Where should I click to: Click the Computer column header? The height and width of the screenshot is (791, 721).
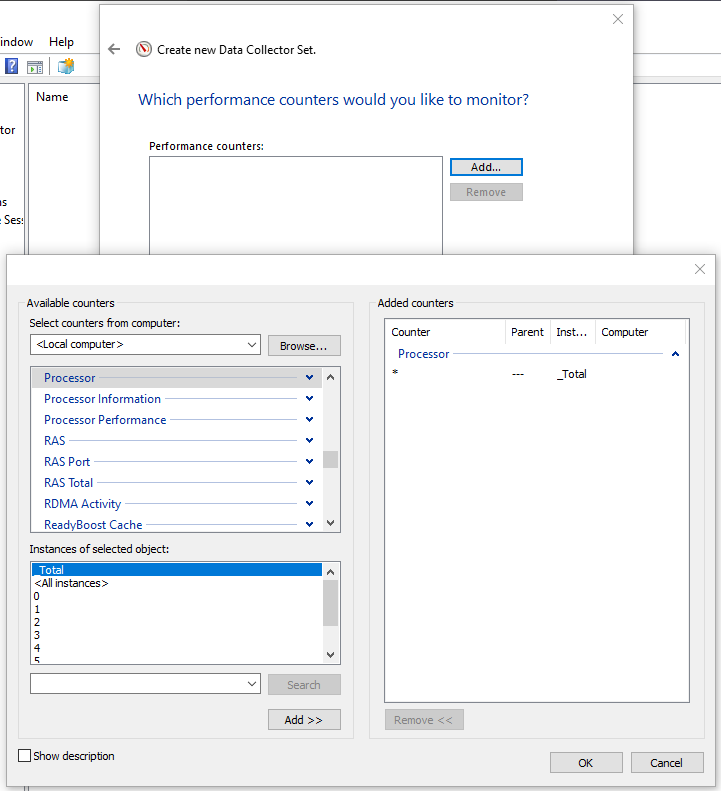point(640,332)
